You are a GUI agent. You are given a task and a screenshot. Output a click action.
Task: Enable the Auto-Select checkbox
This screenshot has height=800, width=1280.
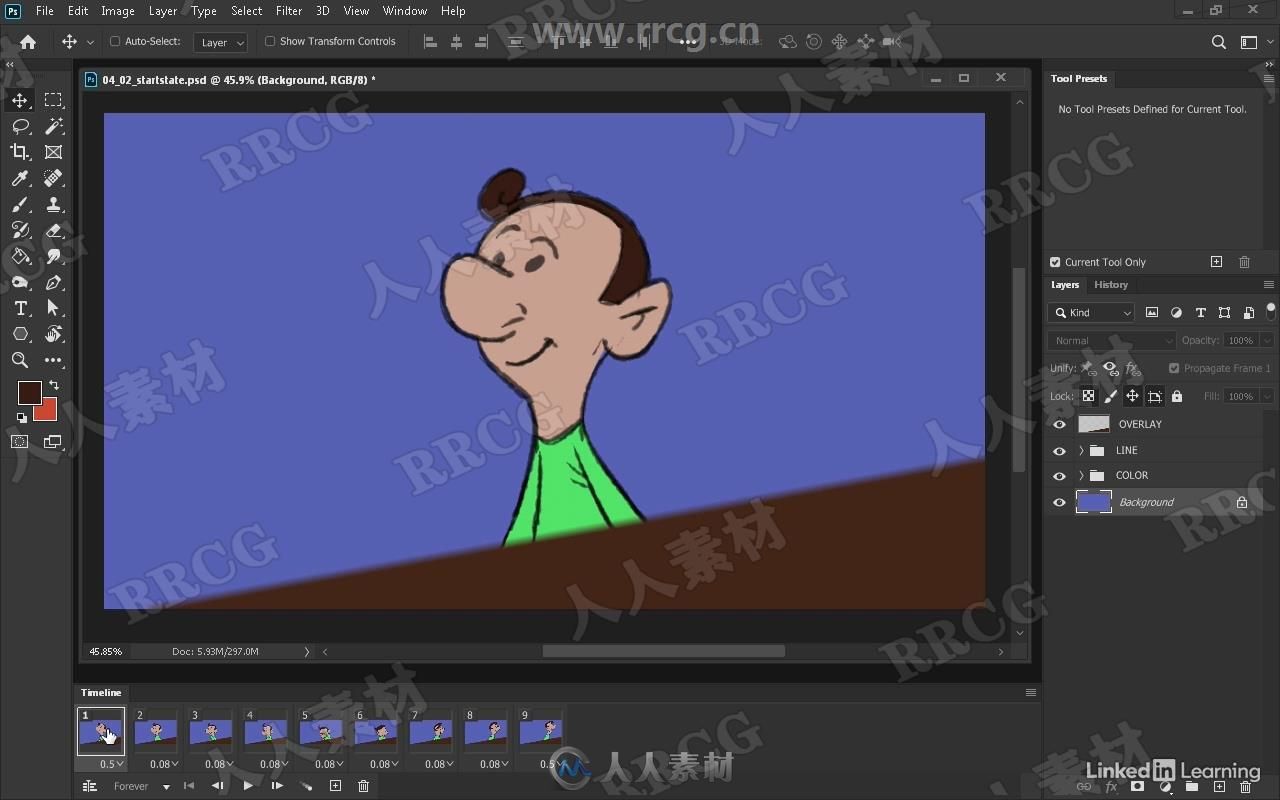click(115, 42)
